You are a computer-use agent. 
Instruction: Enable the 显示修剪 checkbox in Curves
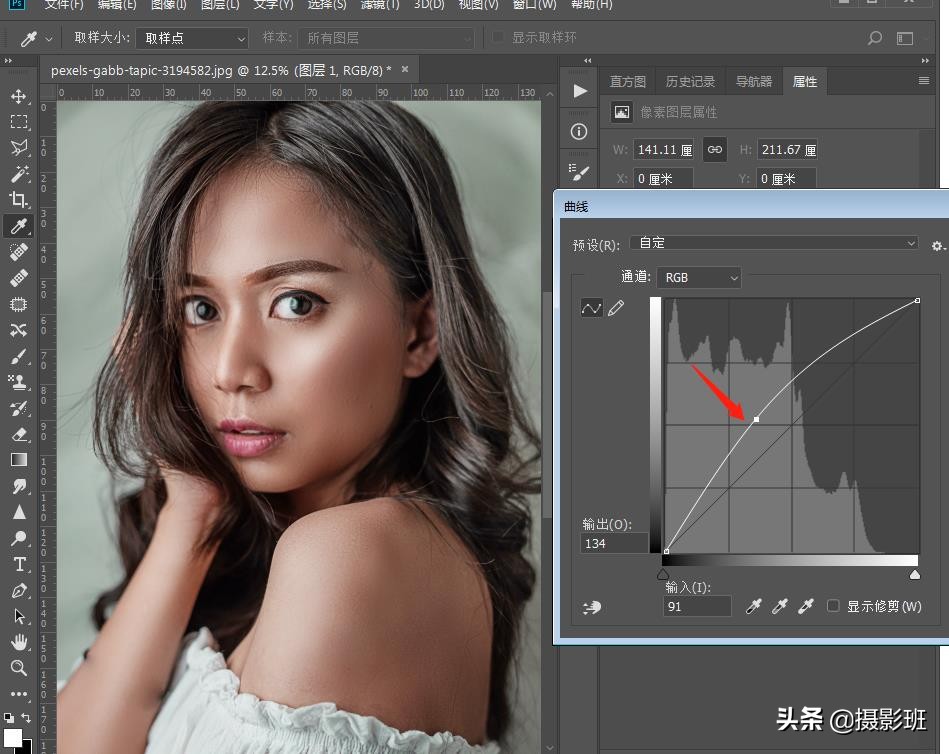pos(833,606)
